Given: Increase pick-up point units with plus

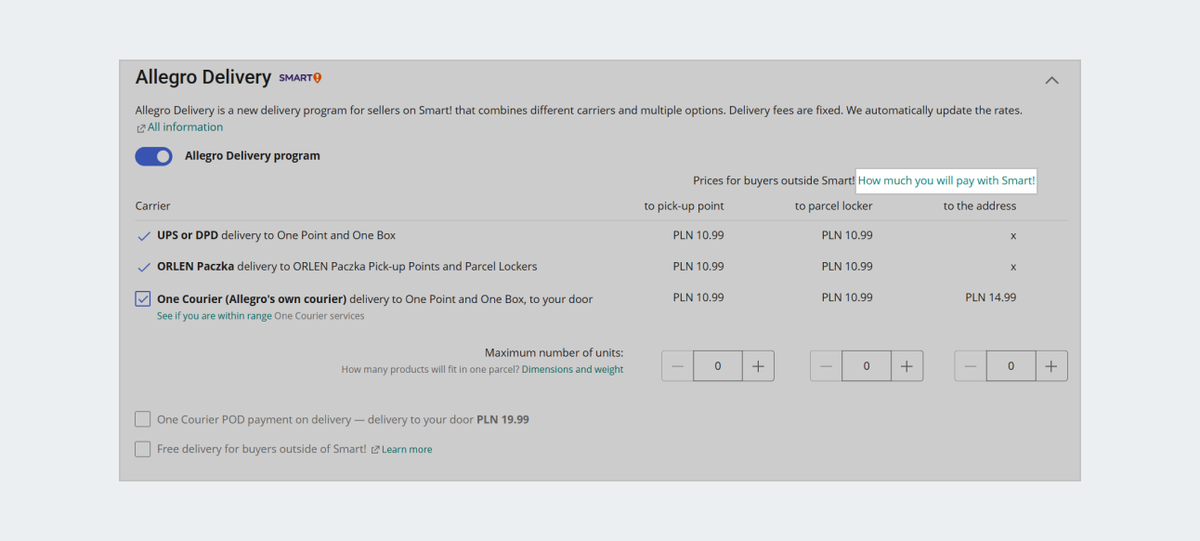Looking at the screenshot, I should click(x=758, y=366).
